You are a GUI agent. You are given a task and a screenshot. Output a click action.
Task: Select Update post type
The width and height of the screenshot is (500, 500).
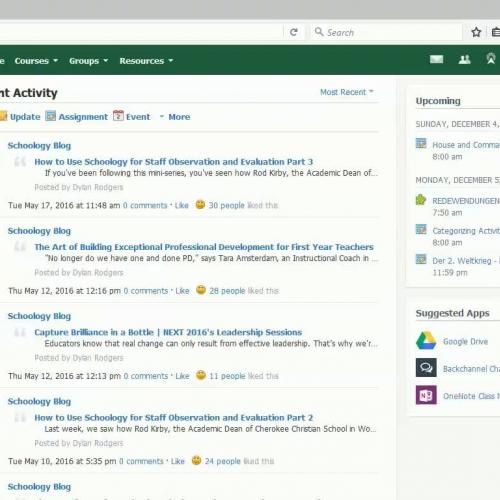(x=25, y=117)
